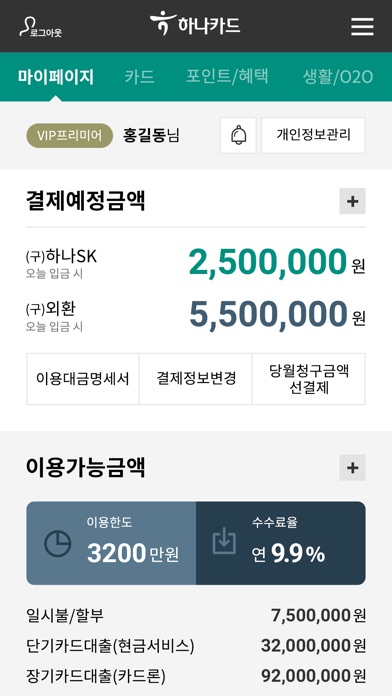The height and width of the screenshot is (696, 392).
Task: Tap the pie chart icon beside 이용한도
Action: tap(58, 543)
